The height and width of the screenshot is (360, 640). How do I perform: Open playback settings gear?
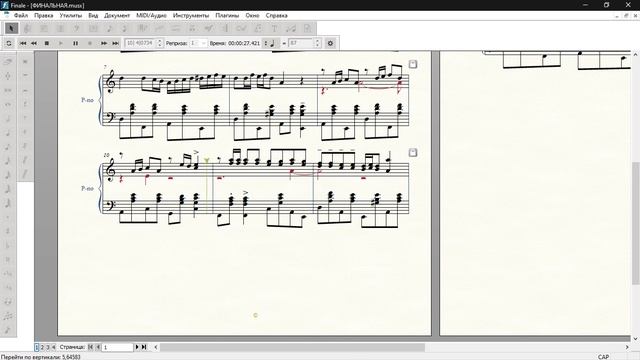click(x=330, y=43)
